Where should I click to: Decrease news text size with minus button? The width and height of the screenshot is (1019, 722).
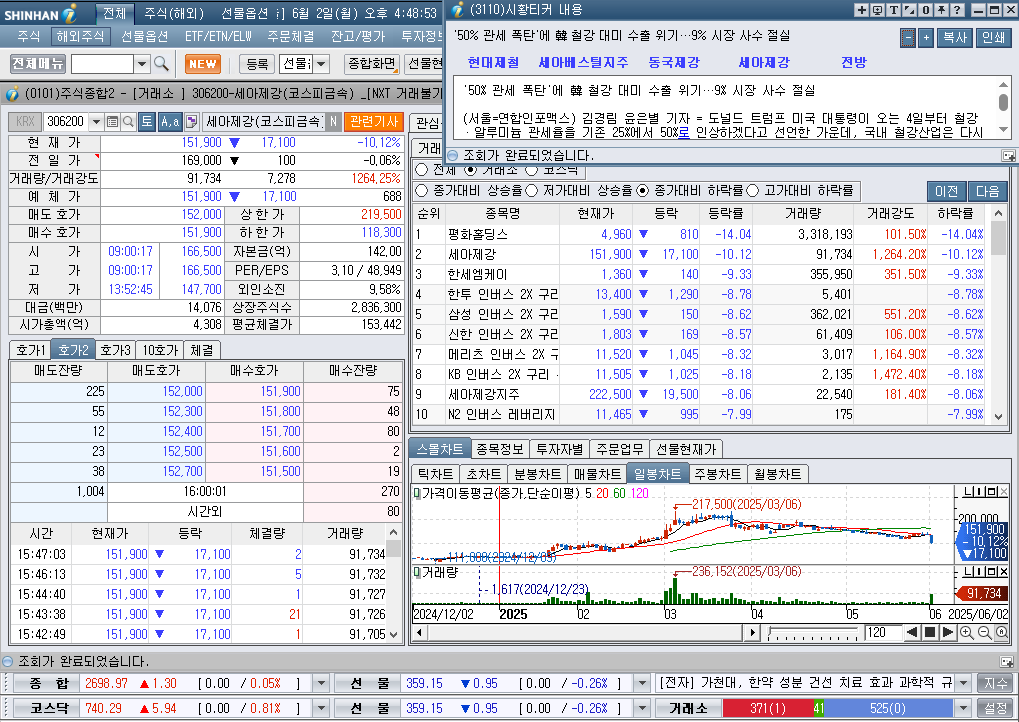coord(908,38)
